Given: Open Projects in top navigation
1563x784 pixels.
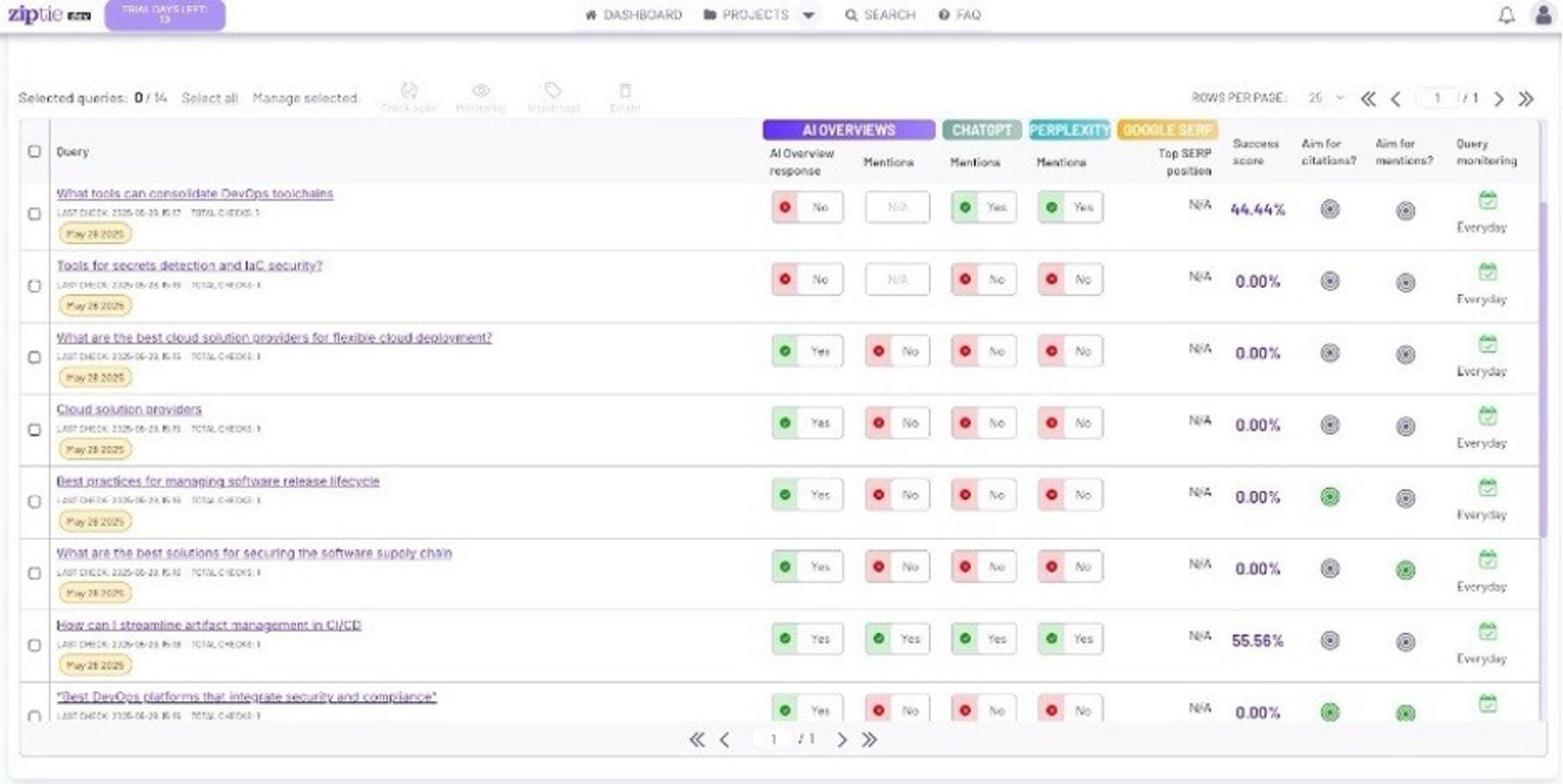Looking at the screenshot, I should click(746, 15).
